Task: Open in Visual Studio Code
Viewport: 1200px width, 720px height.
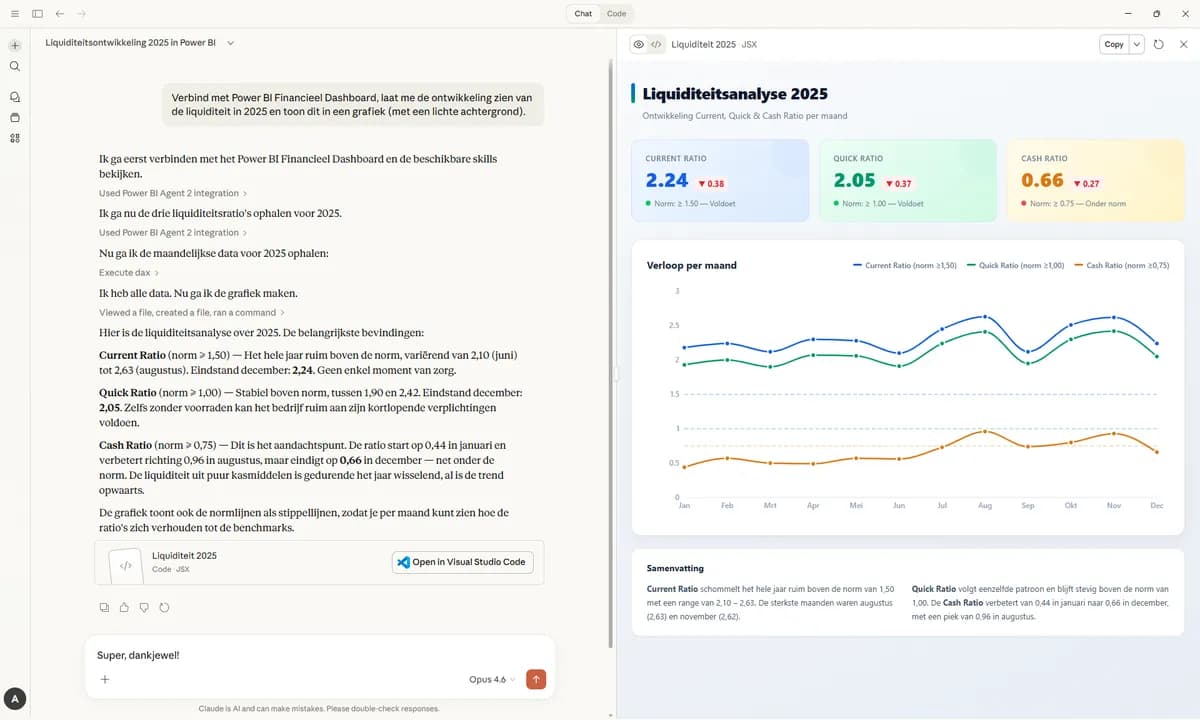Action: (x=462, y=561)
